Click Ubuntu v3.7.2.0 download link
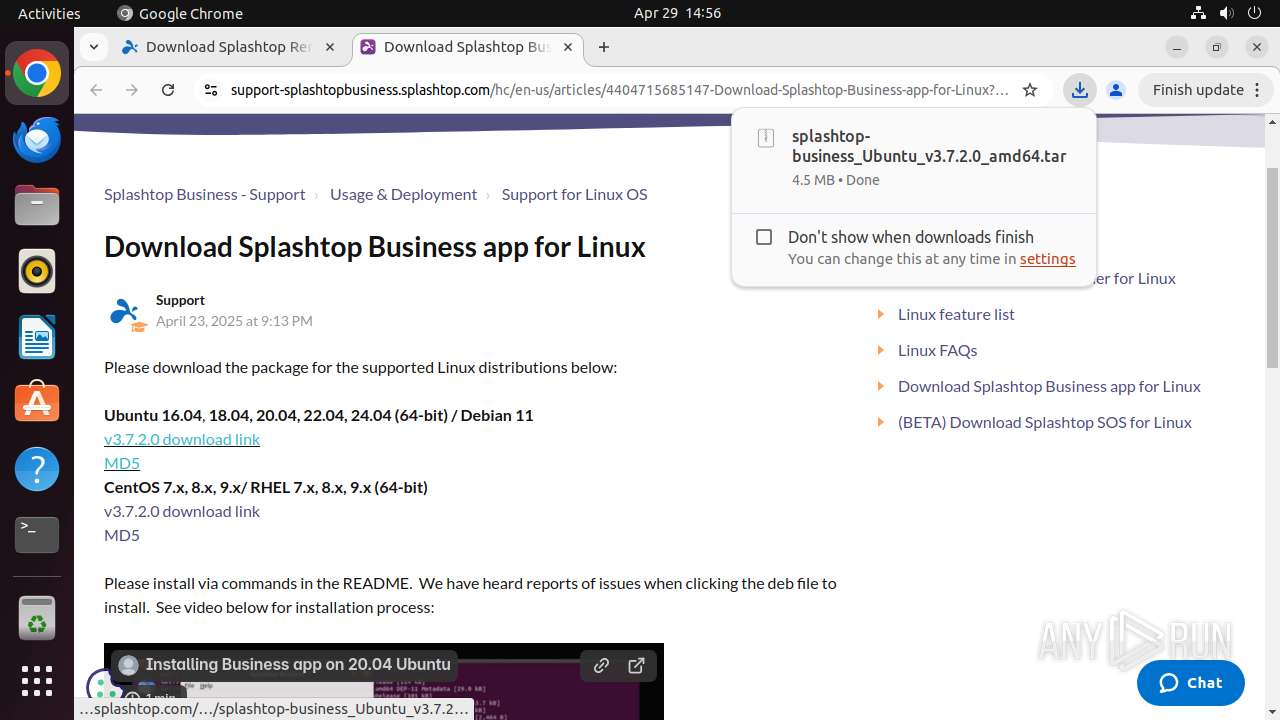The image size is (1280, 720). [182, 439]
